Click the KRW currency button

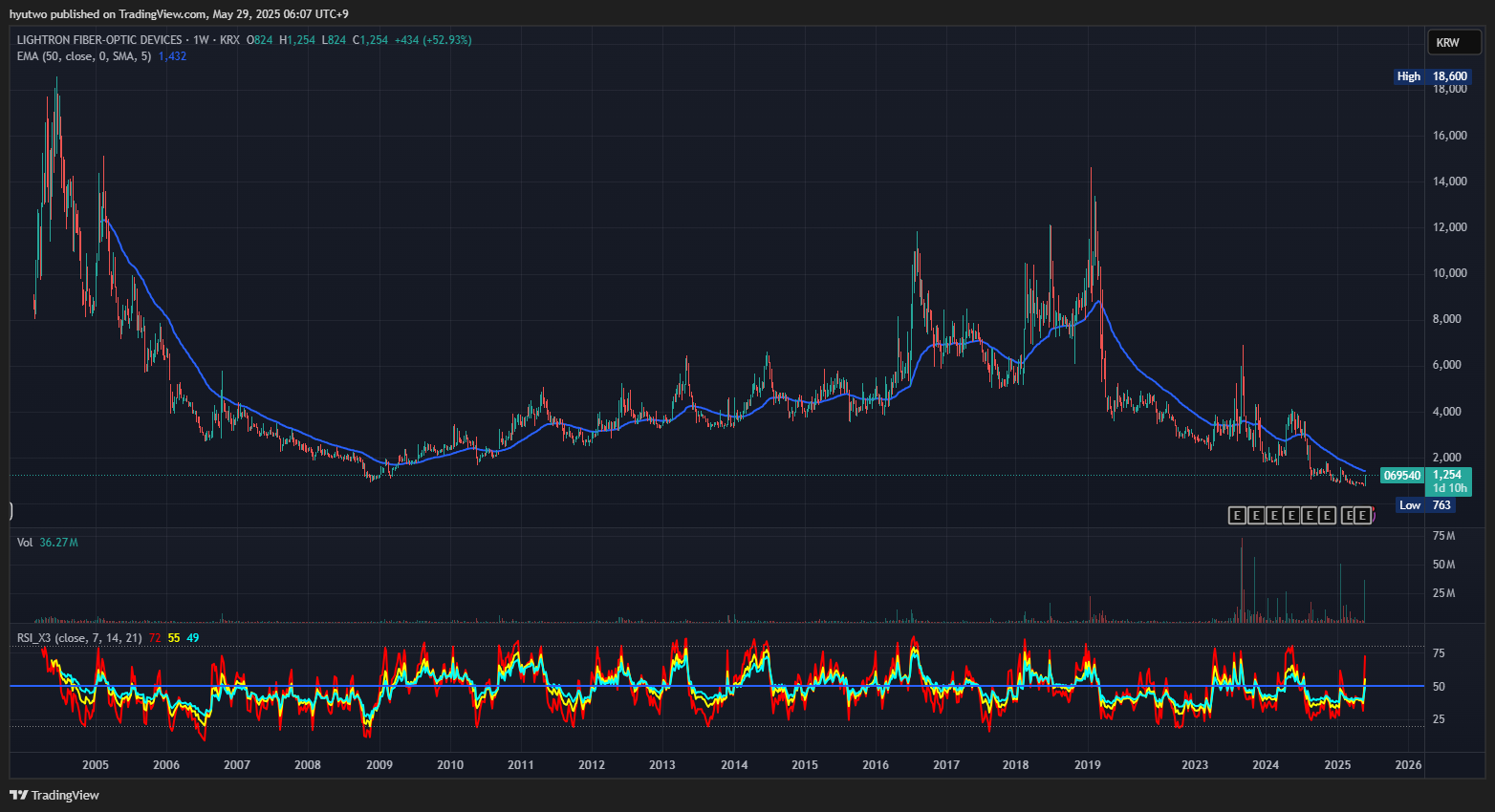[x=1454, y=42]
